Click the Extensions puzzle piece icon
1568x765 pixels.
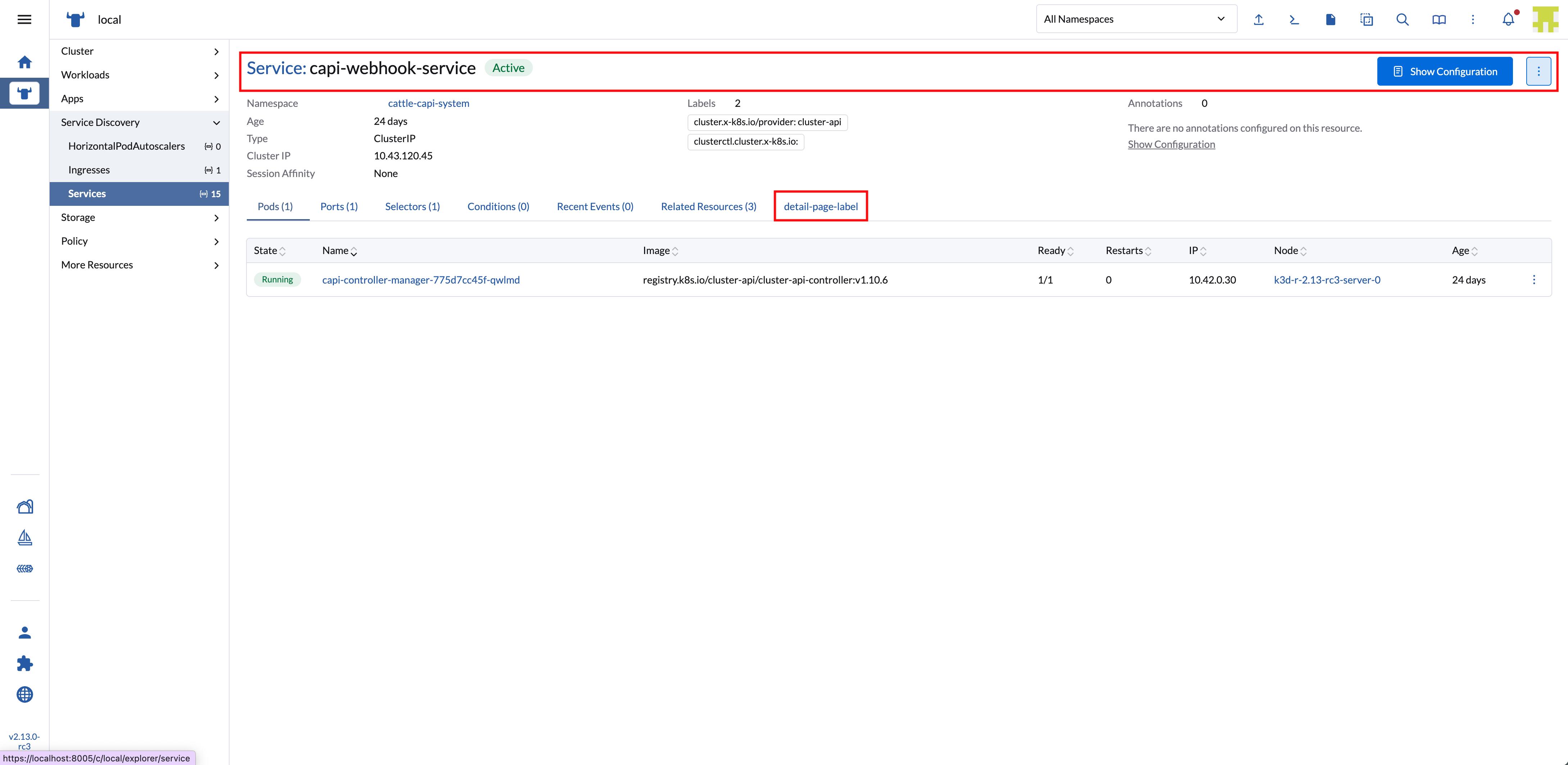pyautogui.click(x=24, y=664)
